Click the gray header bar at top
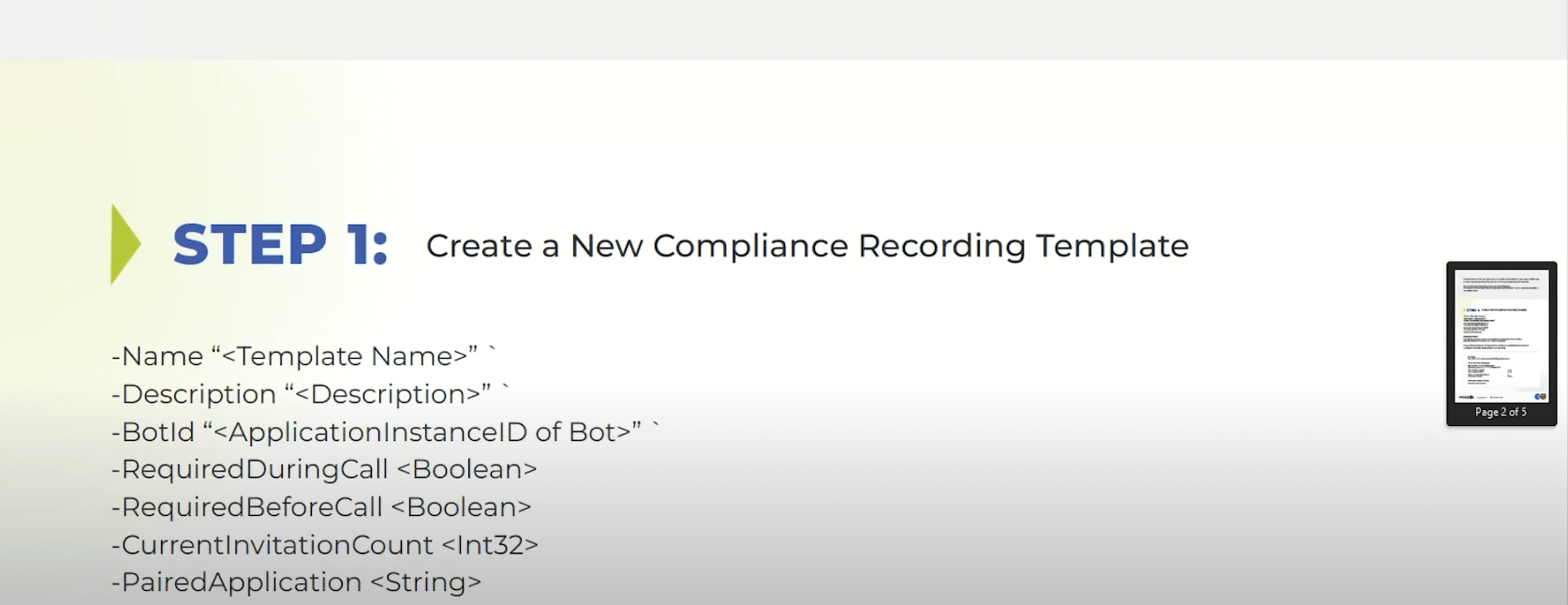The height and width of the screenshot is (605, 1568). (x=784, y=28)
